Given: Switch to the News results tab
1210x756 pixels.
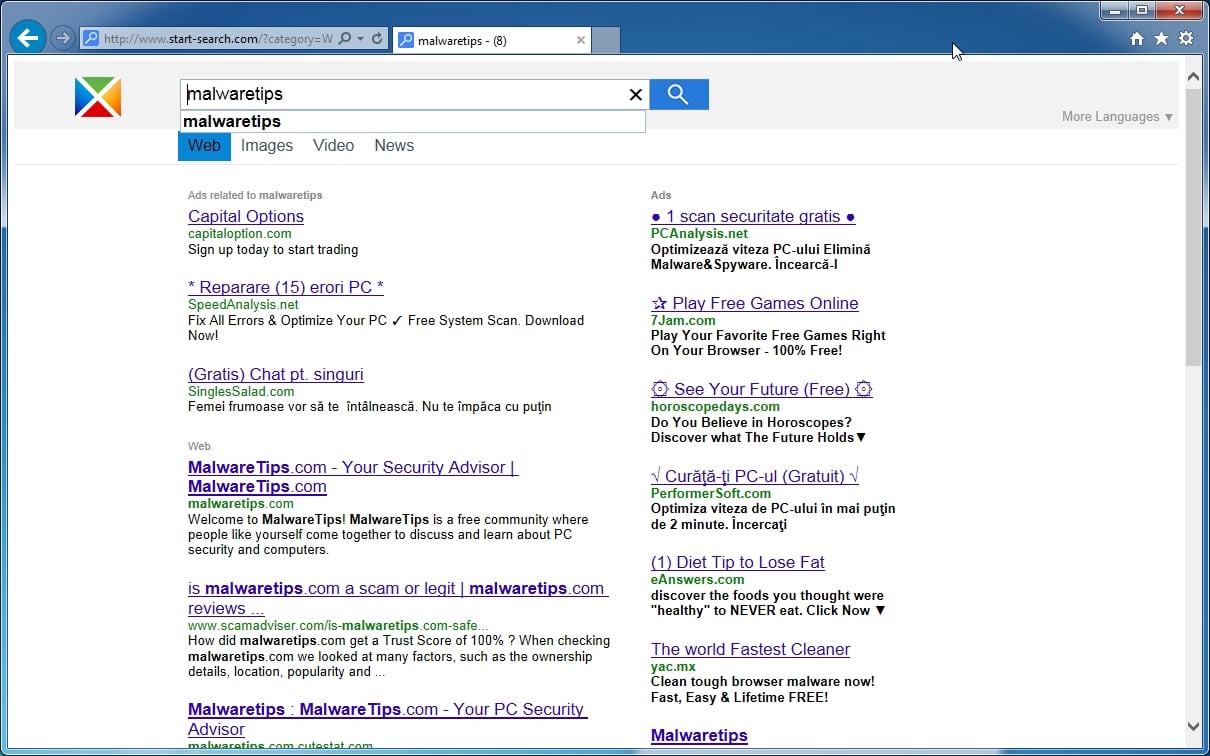Looking at the screenshot, I should pos(394,146).
